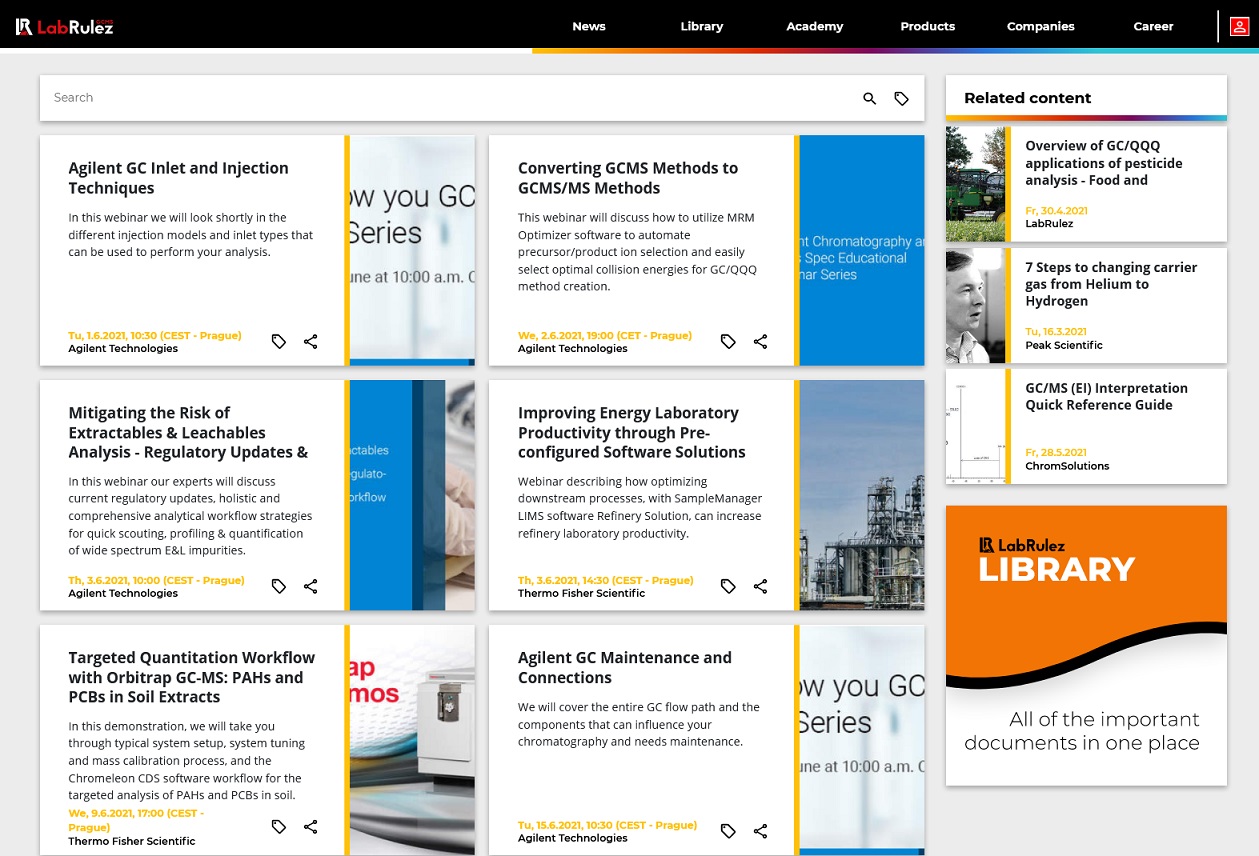
Task: Share the Extractables & Leachables webinar
Action: coord(311,587)
